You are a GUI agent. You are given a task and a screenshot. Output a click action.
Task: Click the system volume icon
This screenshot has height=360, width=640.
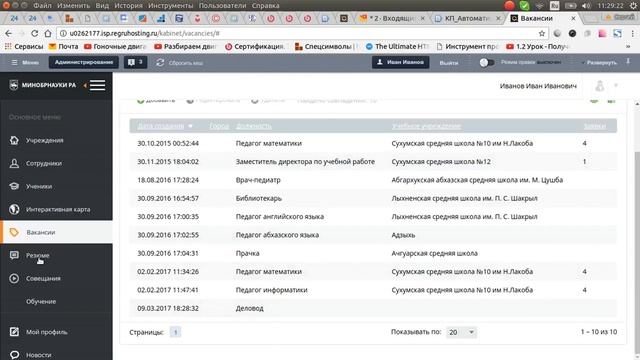pyautogui.click(x=586, y=6)
